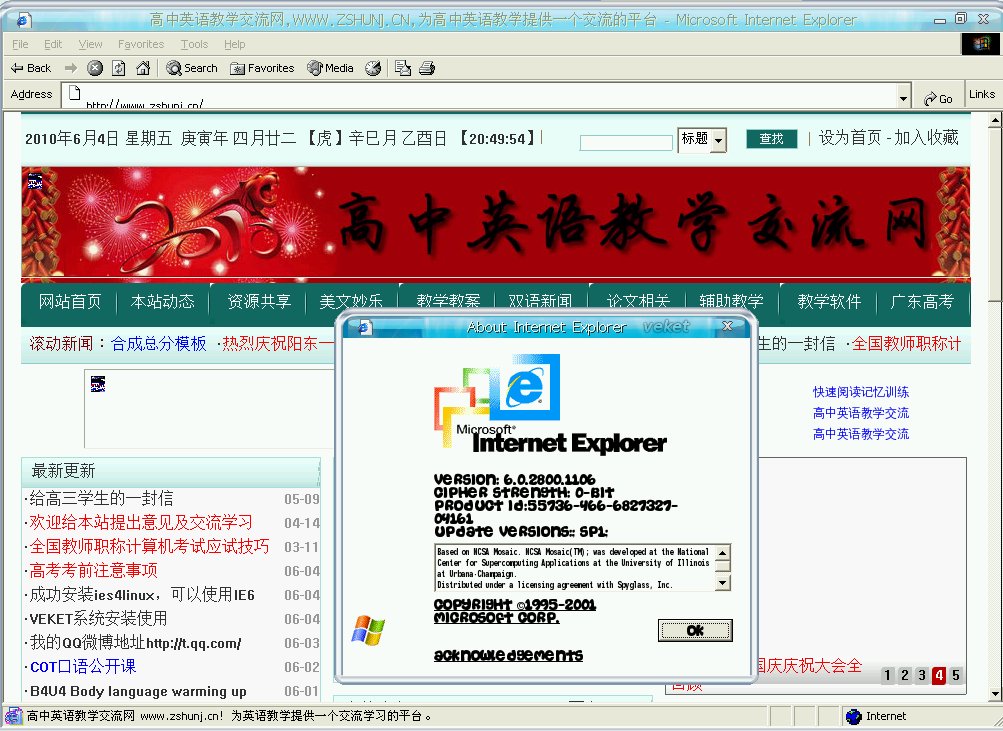Open the Help menu
The image size is (1003, 731).
(x=235, y=44)
